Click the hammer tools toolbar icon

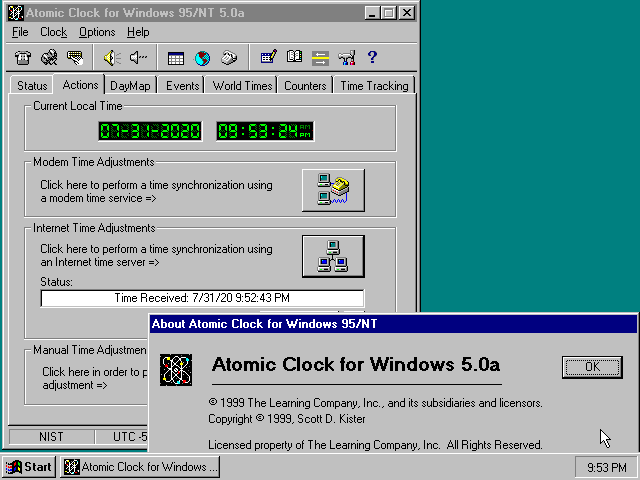tap(347, 58)
